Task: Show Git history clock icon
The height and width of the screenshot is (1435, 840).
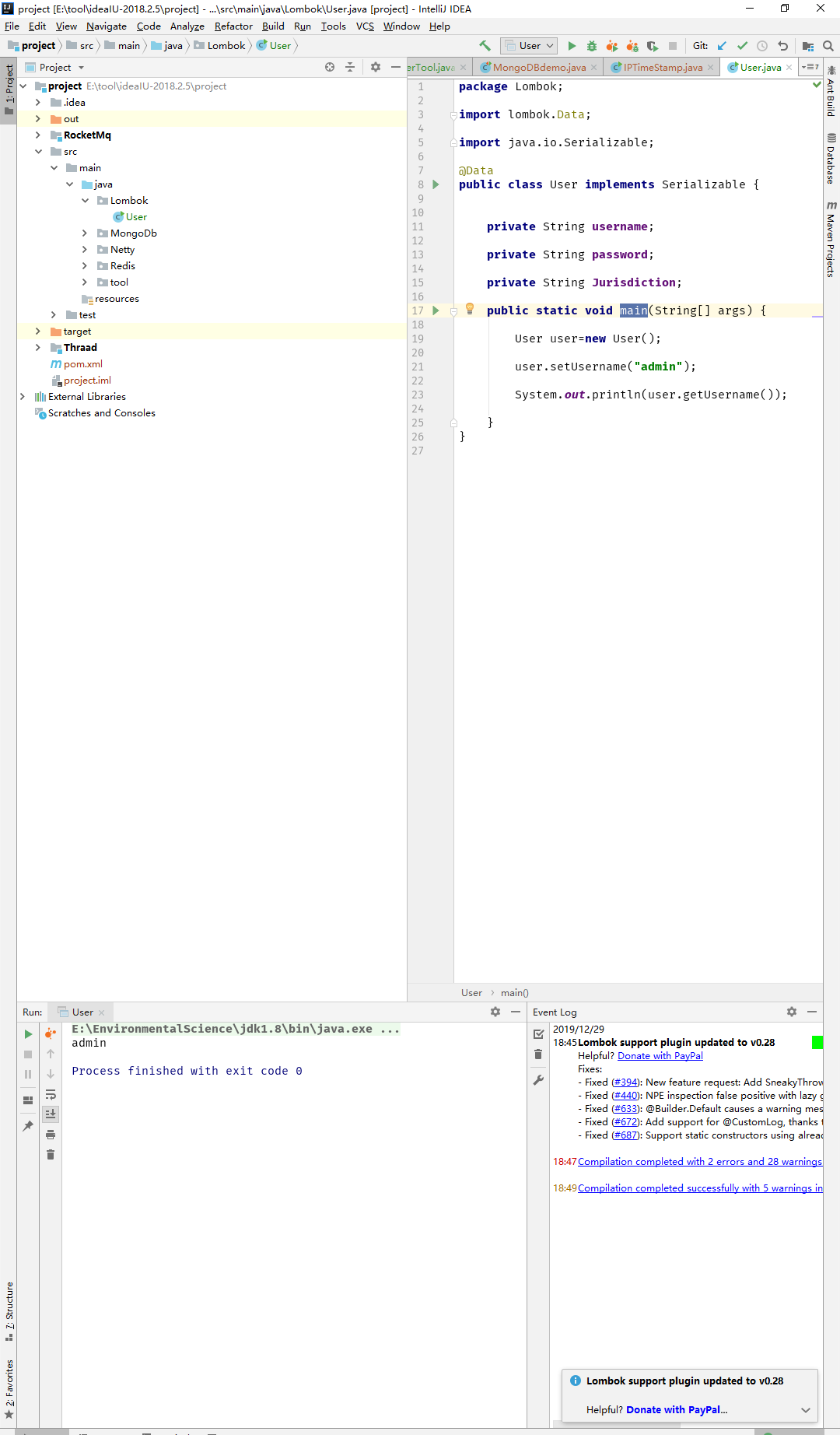Action: point(762,46)
